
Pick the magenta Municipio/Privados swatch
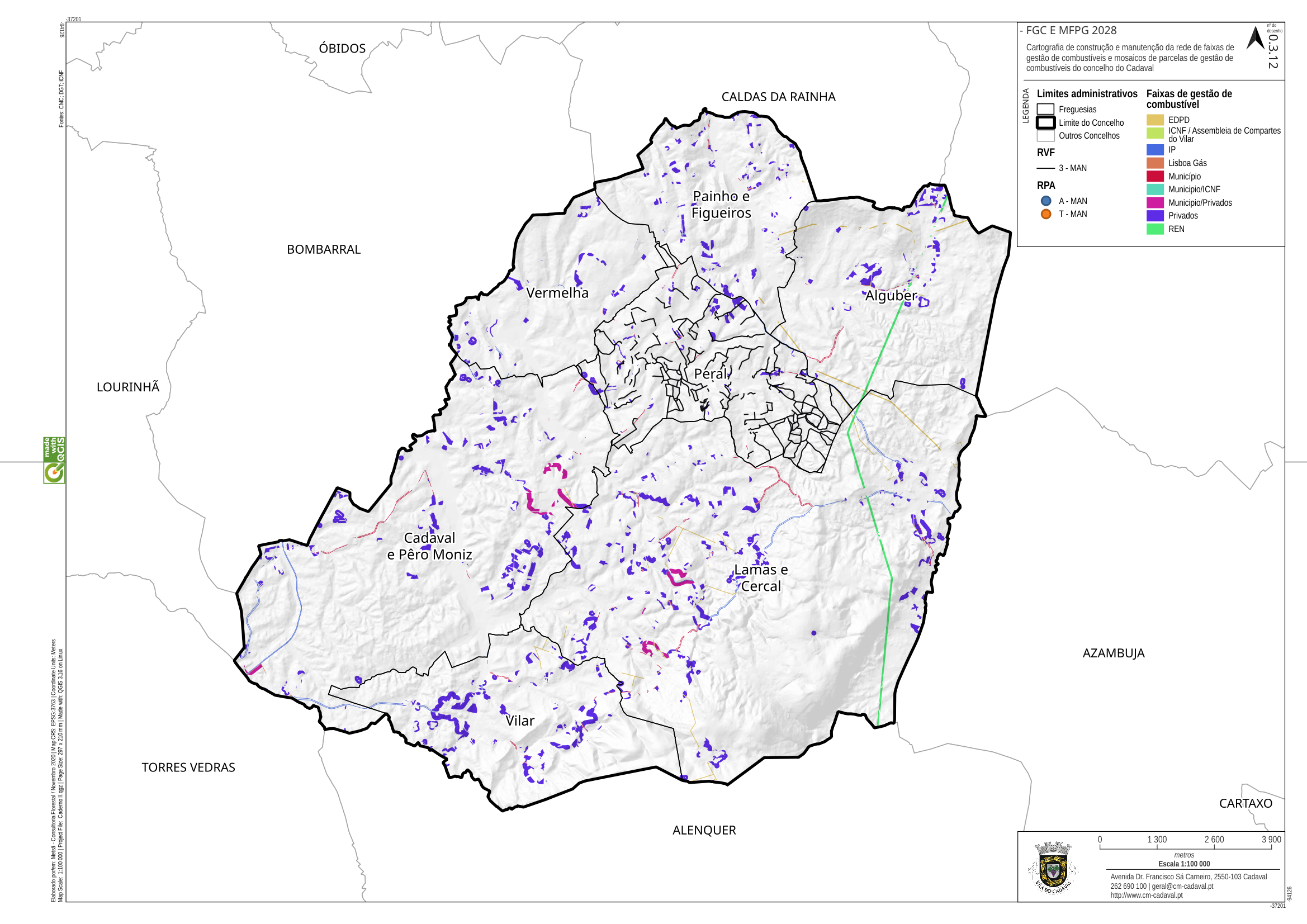1155,203
